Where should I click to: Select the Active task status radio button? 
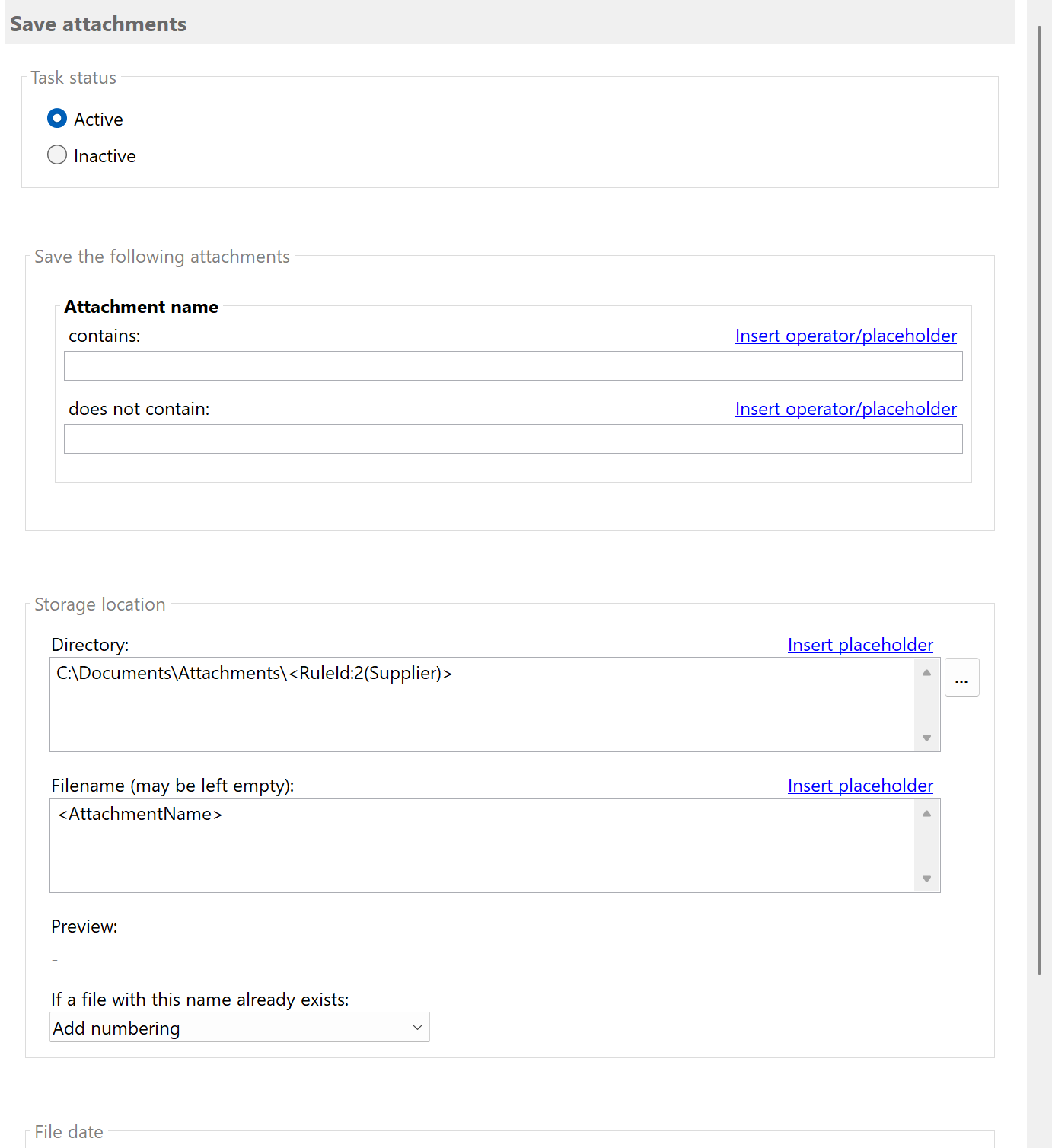click(57, 118)
